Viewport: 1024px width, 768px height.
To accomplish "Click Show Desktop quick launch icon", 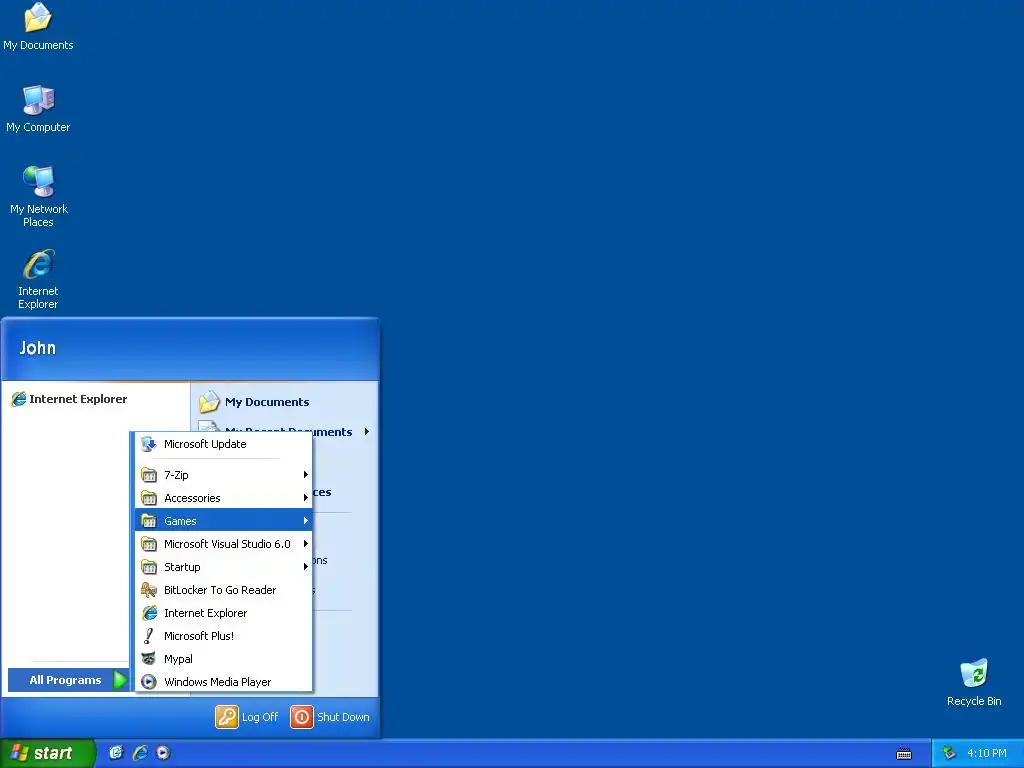I will tap(116, 753).
